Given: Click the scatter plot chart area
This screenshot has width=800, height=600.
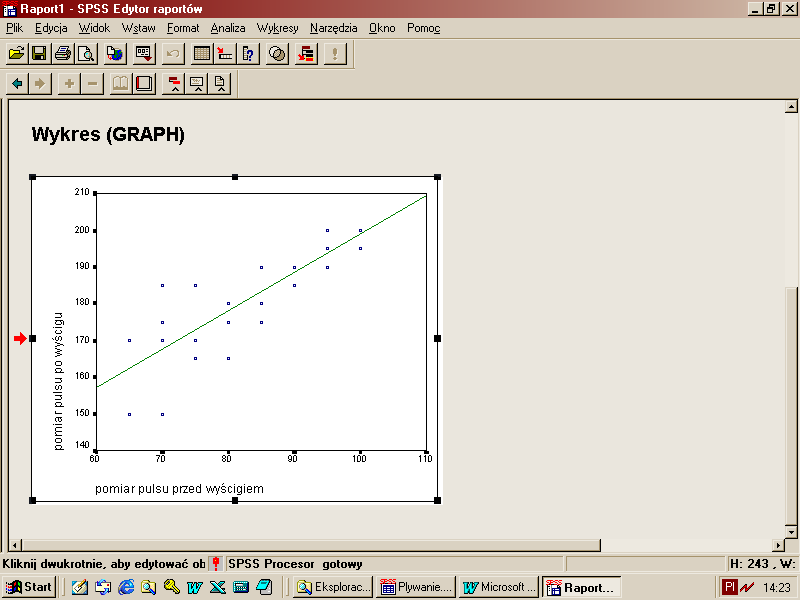Looking at the screenshot, I should tap(260, 320).
